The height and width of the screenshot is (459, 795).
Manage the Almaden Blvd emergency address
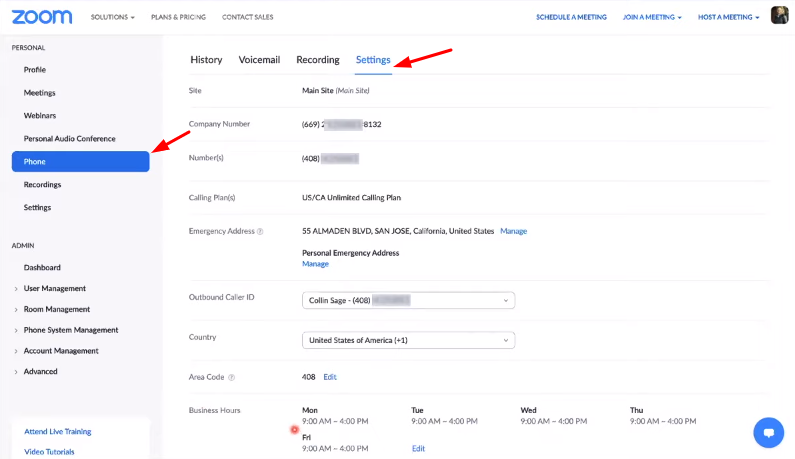514,231
